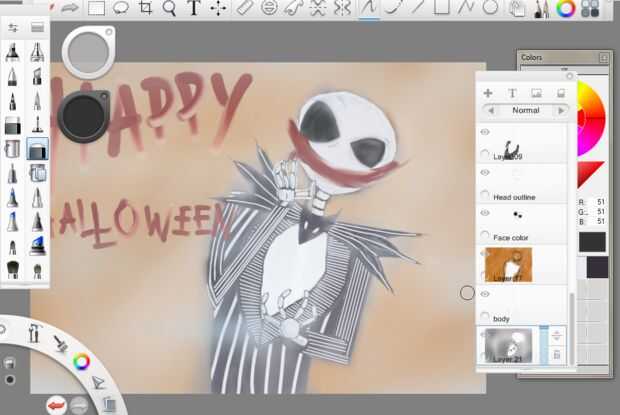Select the Crop tool
The width and height of the screenshot is (620, 415).
point(145,8)
